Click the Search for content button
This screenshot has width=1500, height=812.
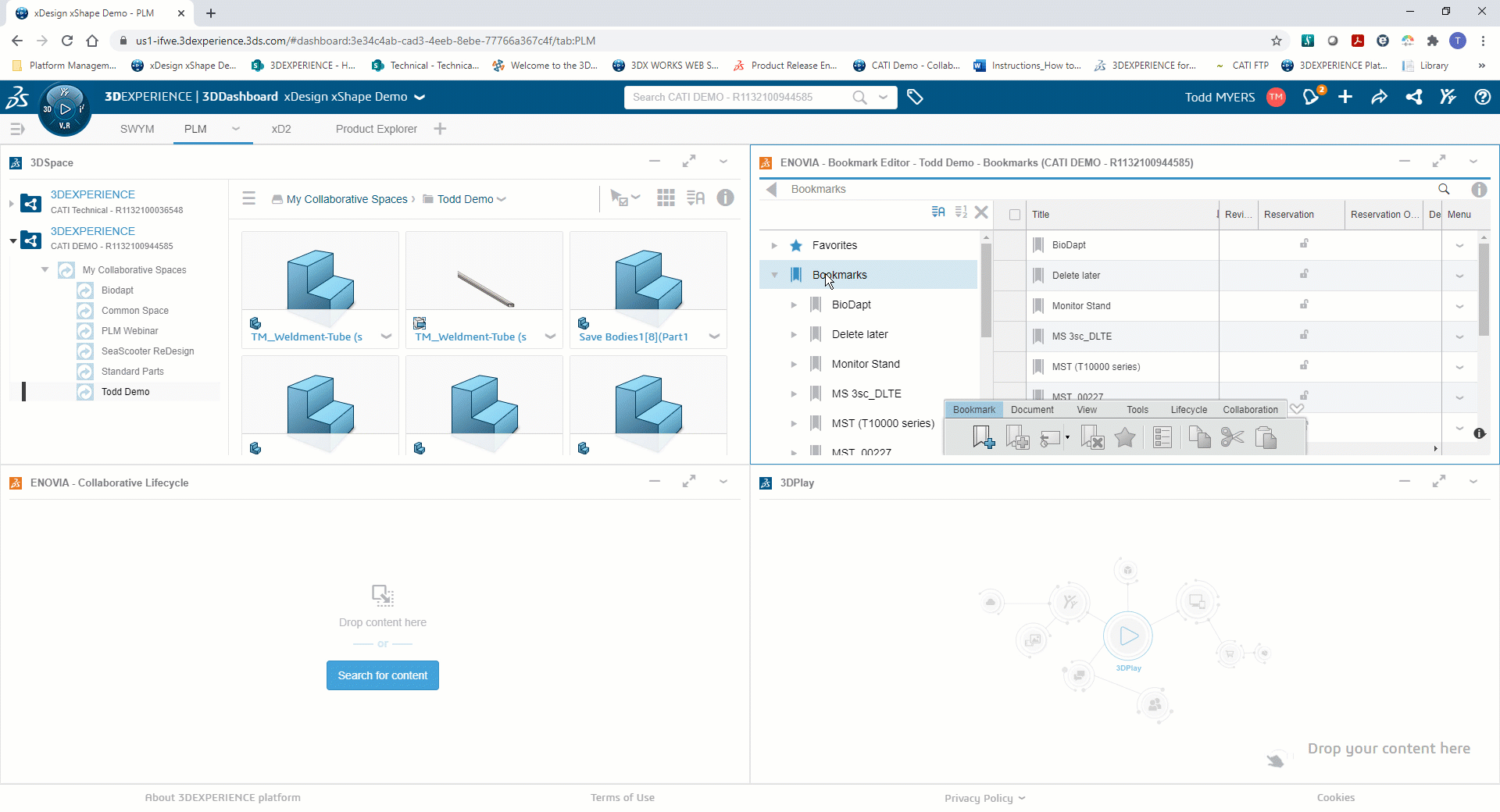[383, 675]
